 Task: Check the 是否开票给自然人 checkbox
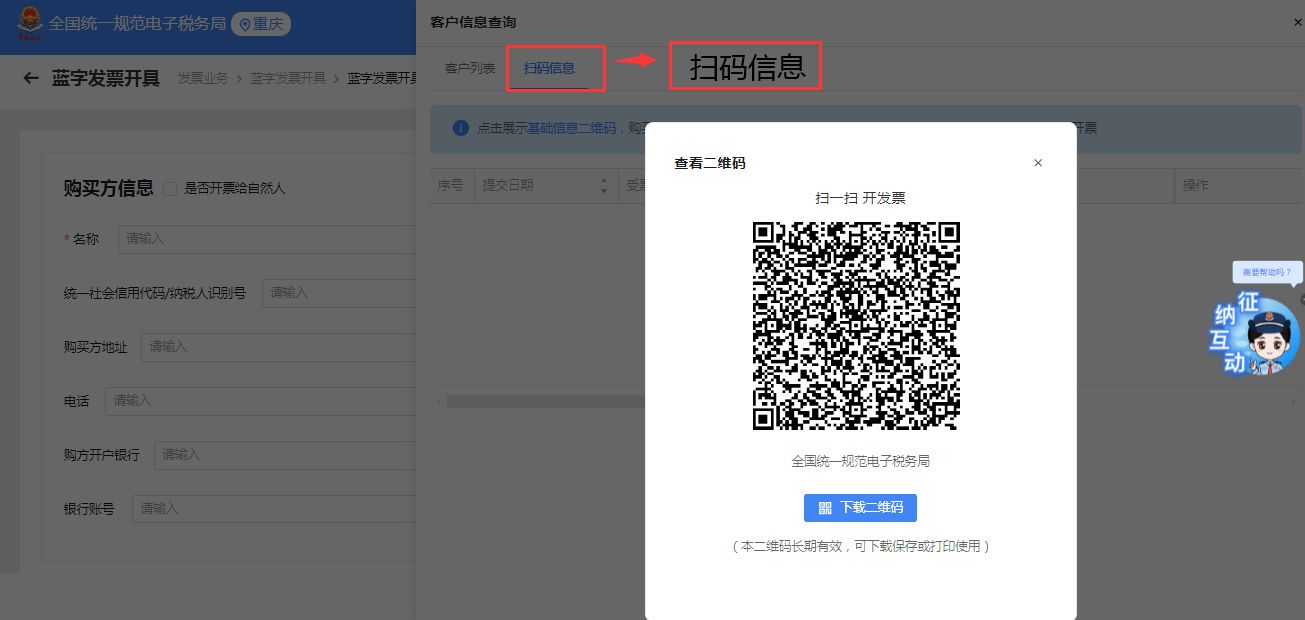(170, 188)
